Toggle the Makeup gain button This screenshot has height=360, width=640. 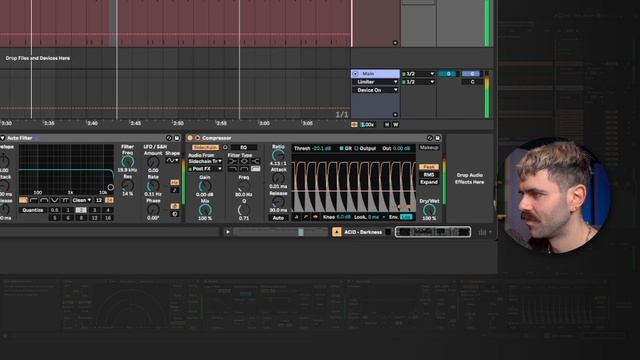pyautogui.click(x=429, y=148)
